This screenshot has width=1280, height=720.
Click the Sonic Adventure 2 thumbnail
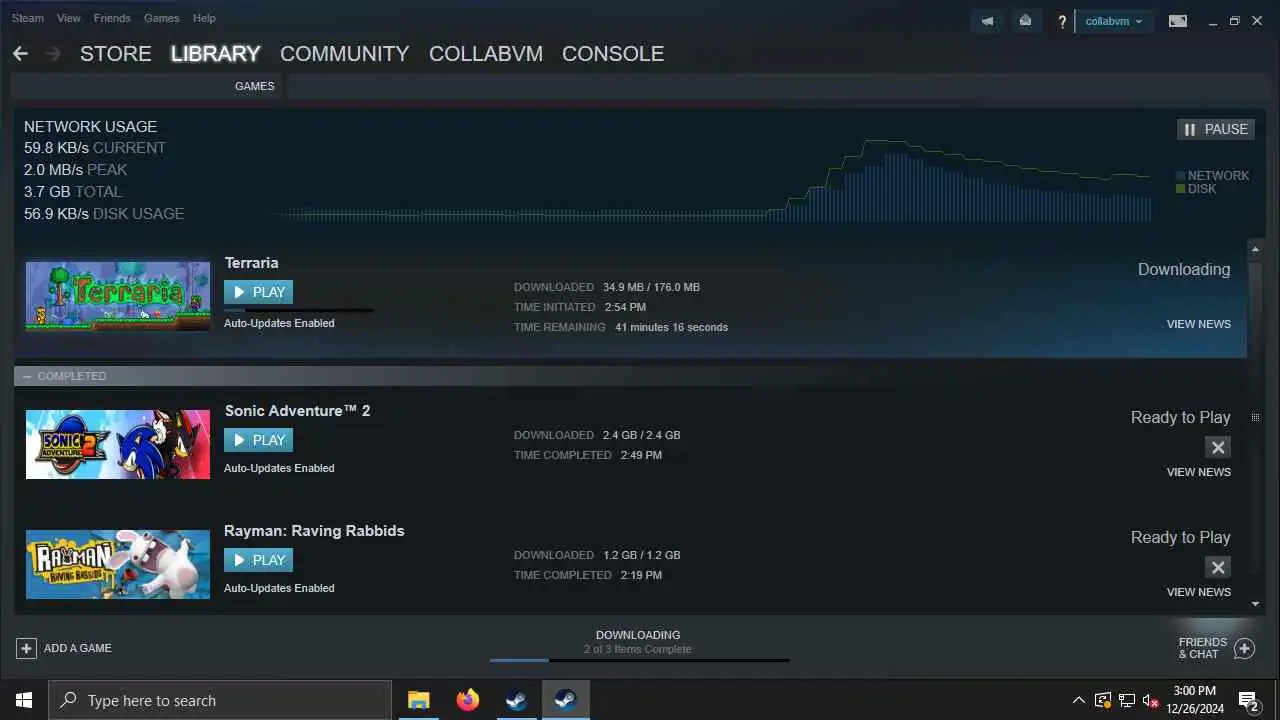(118, 444)
